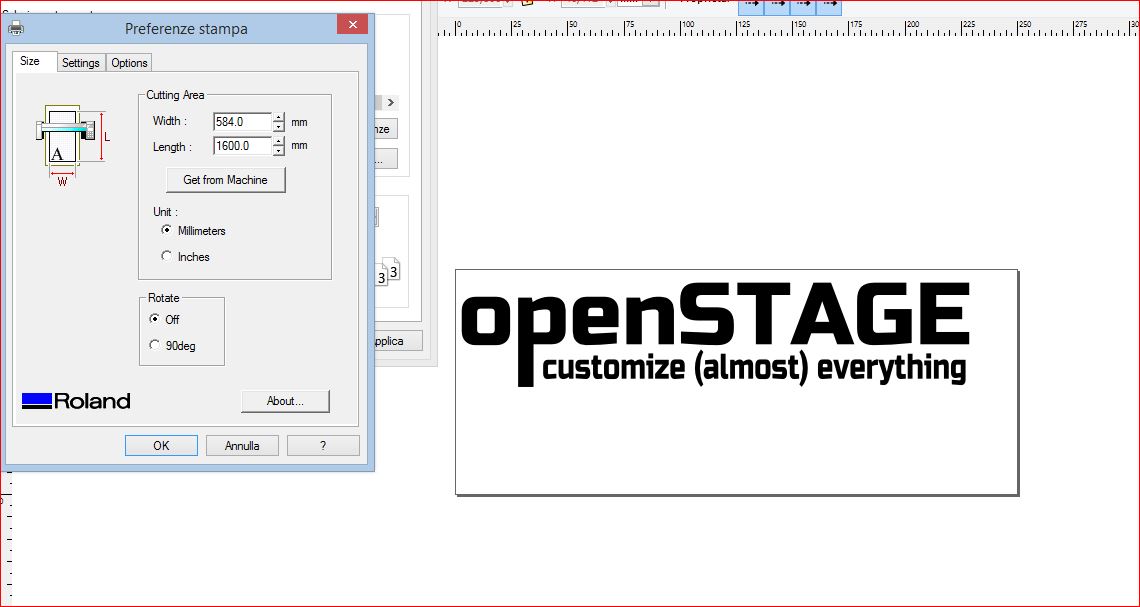Click the fourth blue arrow toolbar button
1140x607 pixels.
pyautogui.click(x=829, y=6)
